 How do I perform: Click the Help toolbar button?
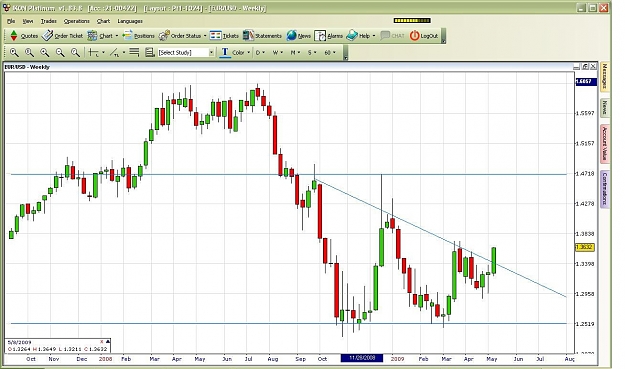[358, 36]
